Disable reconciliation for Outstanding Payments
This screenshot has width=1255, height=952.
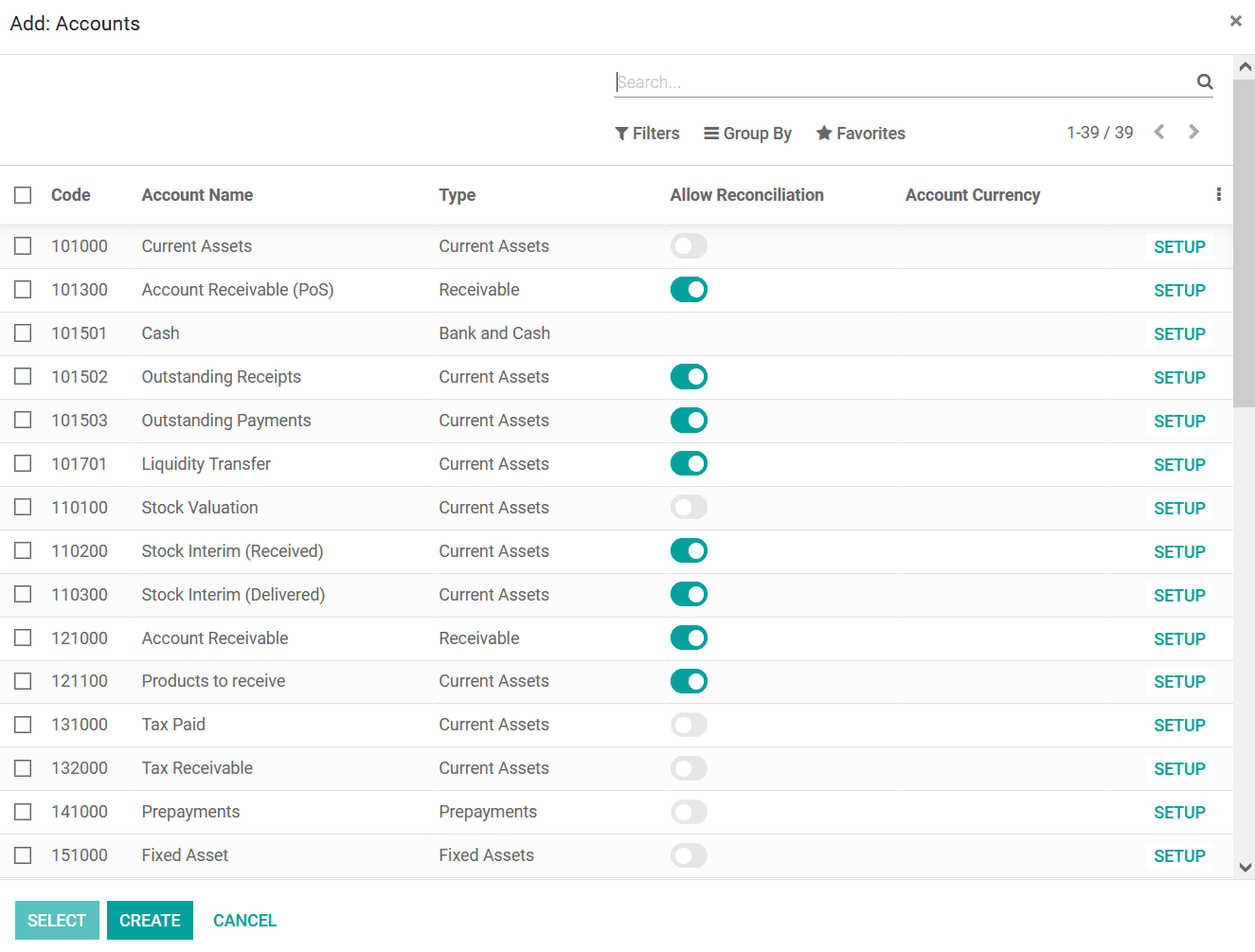(x=689, y=421)
